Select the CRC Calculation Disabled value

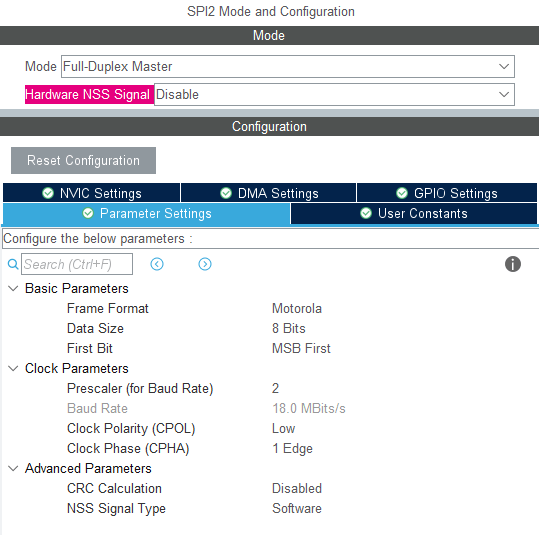click(x=297, y=489)
